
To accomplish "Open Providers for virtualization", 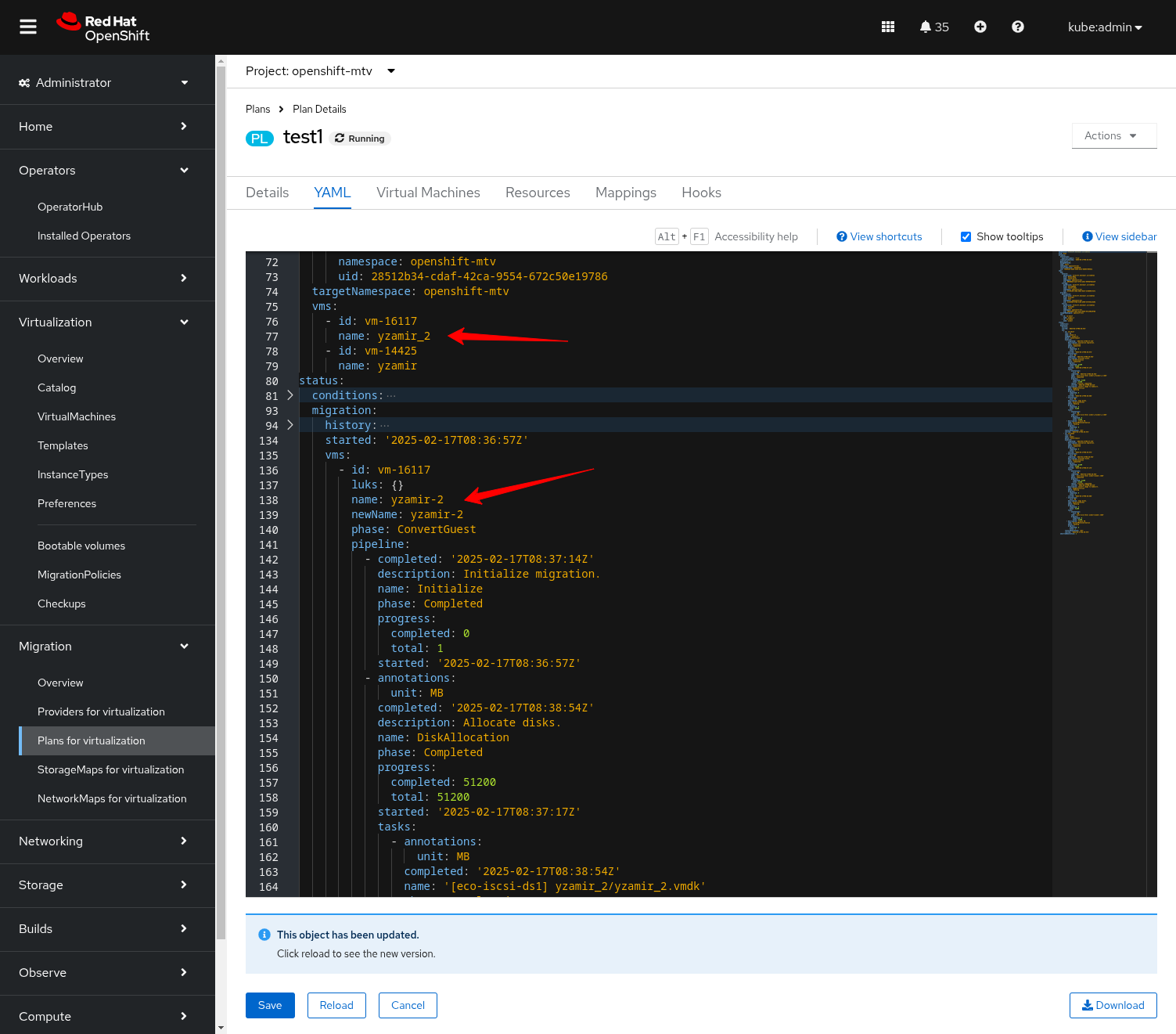I will pos(107,712).
